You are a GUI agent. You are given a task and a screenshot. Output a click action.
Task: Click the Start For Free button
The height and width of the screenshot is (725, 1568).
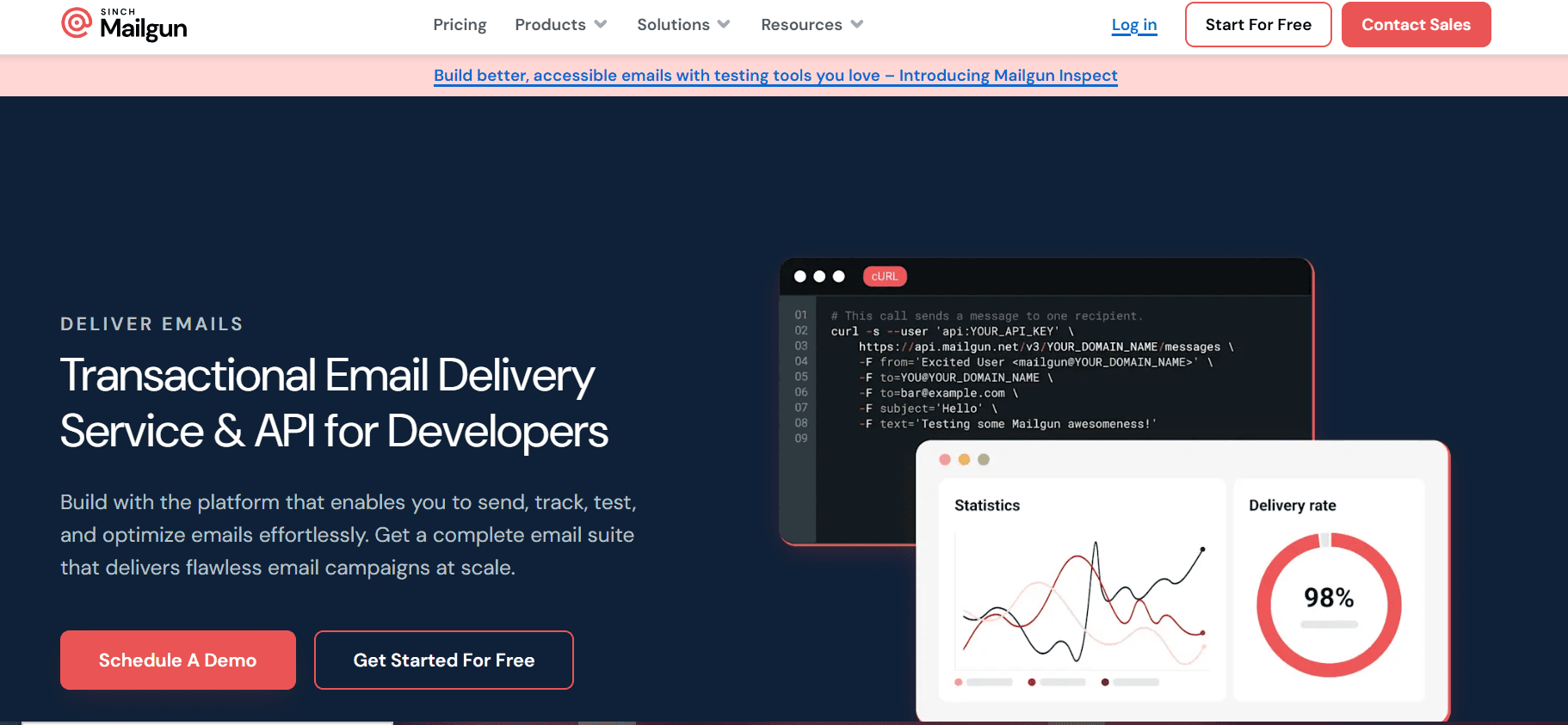click(x=1258, y=25)
